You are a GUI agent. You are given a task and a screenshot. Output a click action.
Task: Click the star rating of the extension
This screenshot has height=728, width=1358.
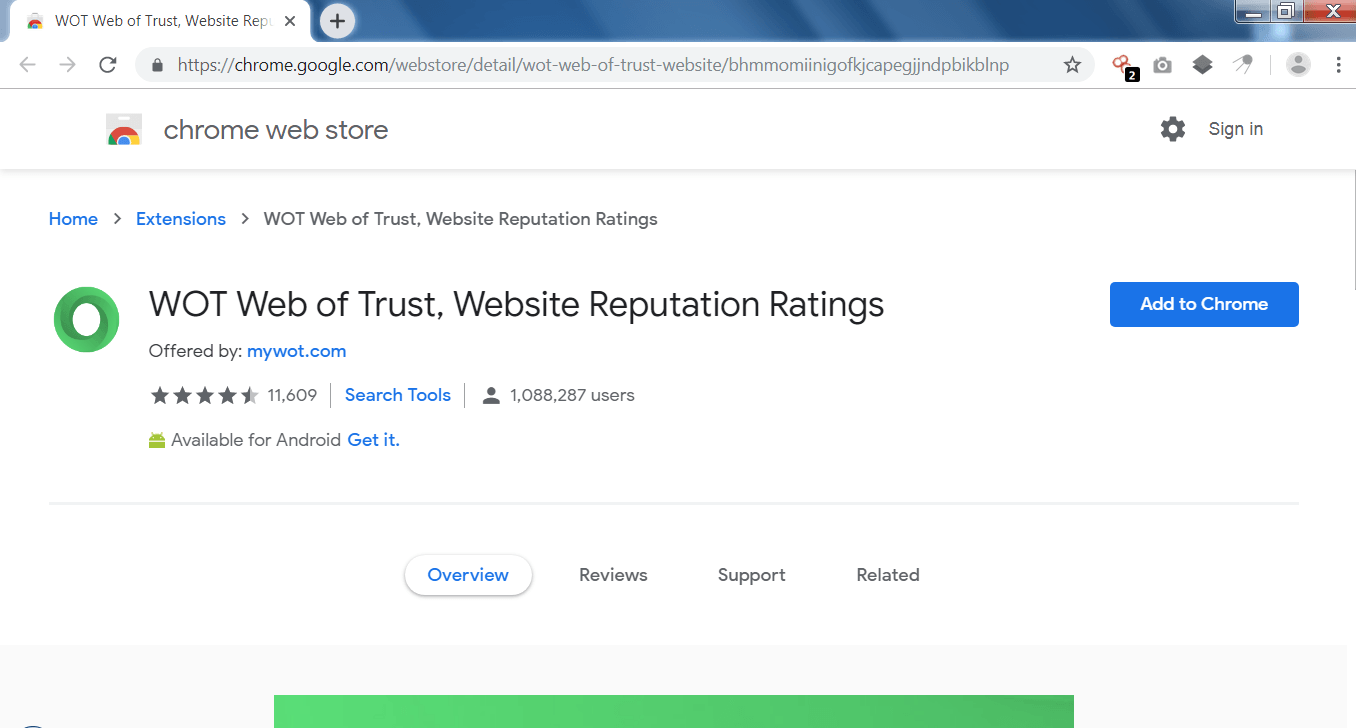[204, 396]
